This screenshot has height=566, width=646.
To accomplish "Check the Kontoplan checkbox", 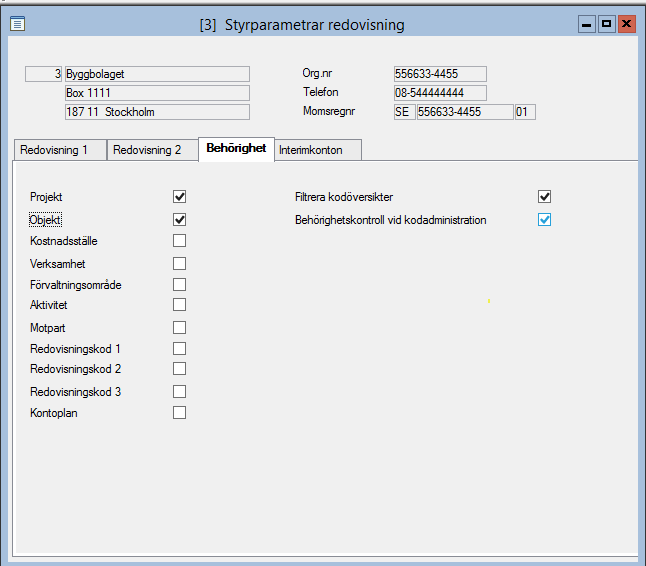I will coord(179,413).
